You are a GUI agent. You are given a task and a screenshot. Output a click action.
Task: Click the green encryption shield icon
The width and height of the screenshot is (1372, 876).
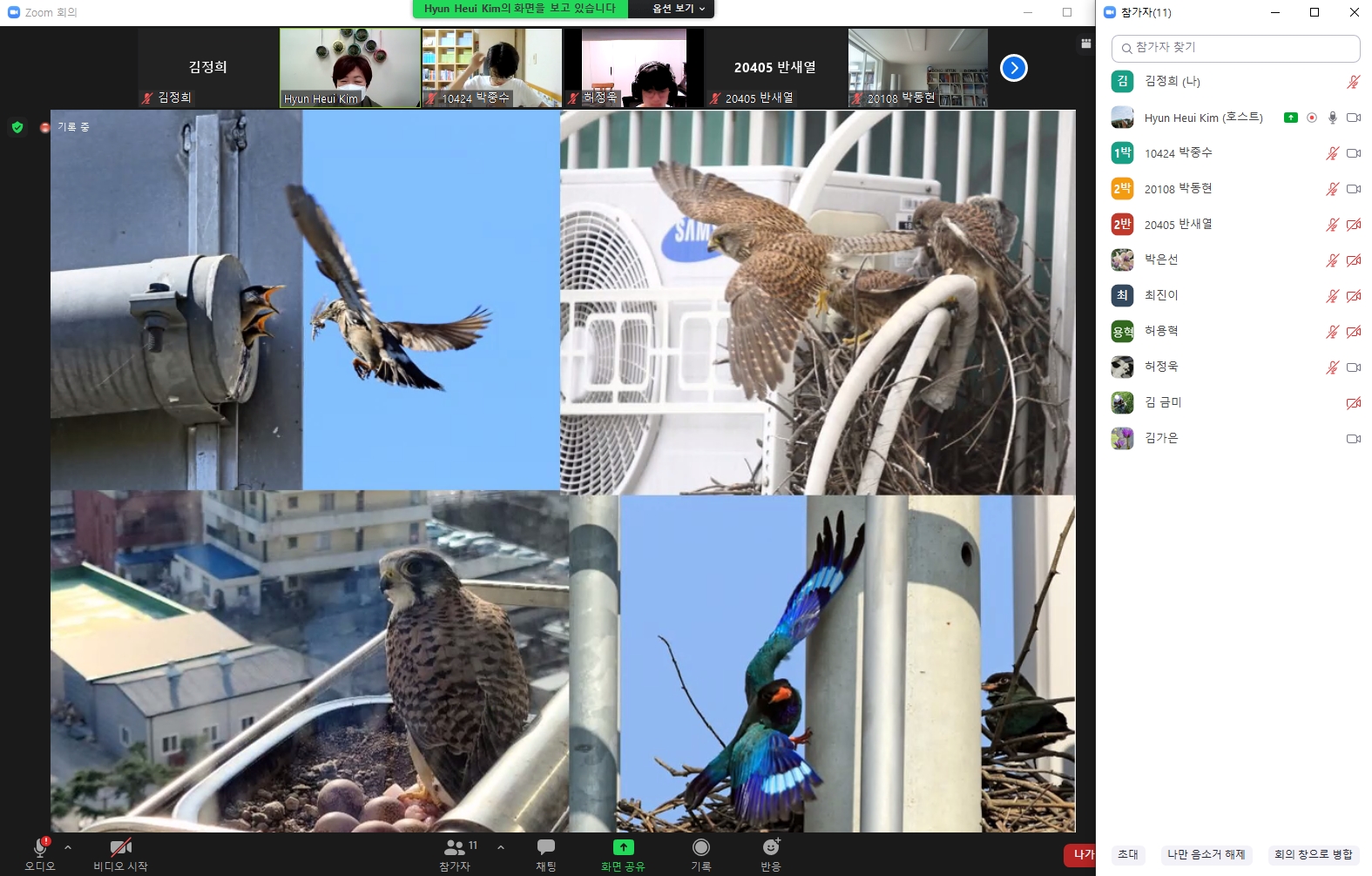pyautogui.click(x=17, y=127)
